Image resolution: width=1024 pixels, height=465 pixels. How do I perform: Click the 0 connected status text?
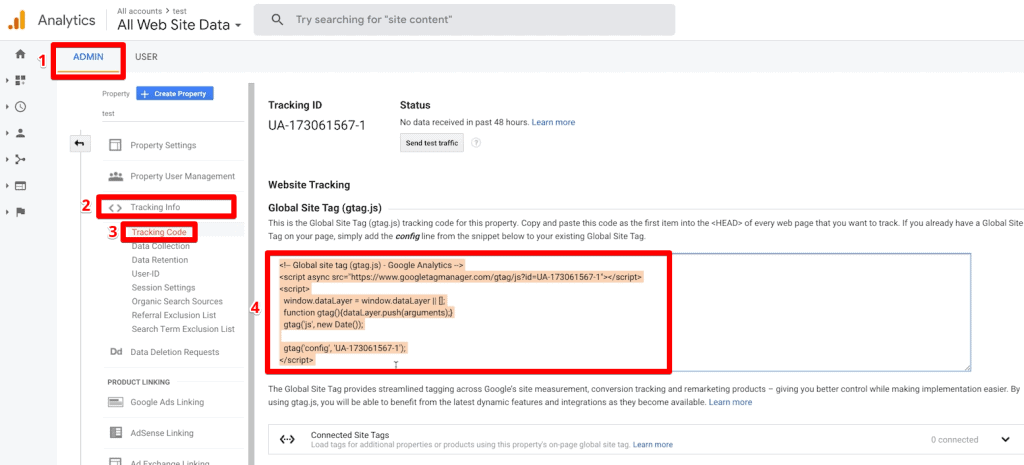click(x=954, y=440)
